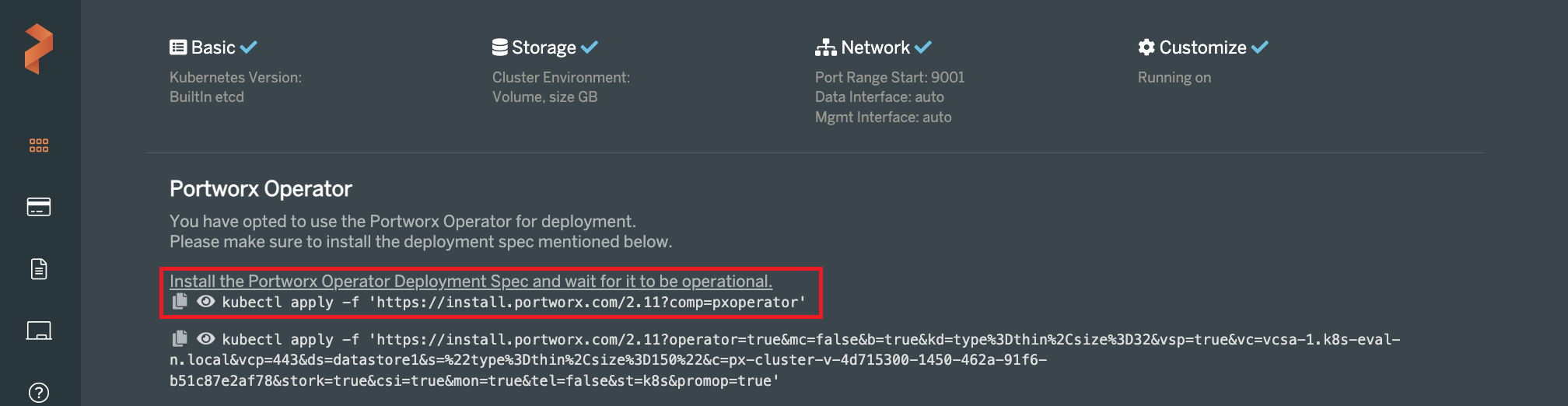Open the grid dashboard sidebar icon
The height and width of the screenshot is (406, 1568).
point(39,145)
